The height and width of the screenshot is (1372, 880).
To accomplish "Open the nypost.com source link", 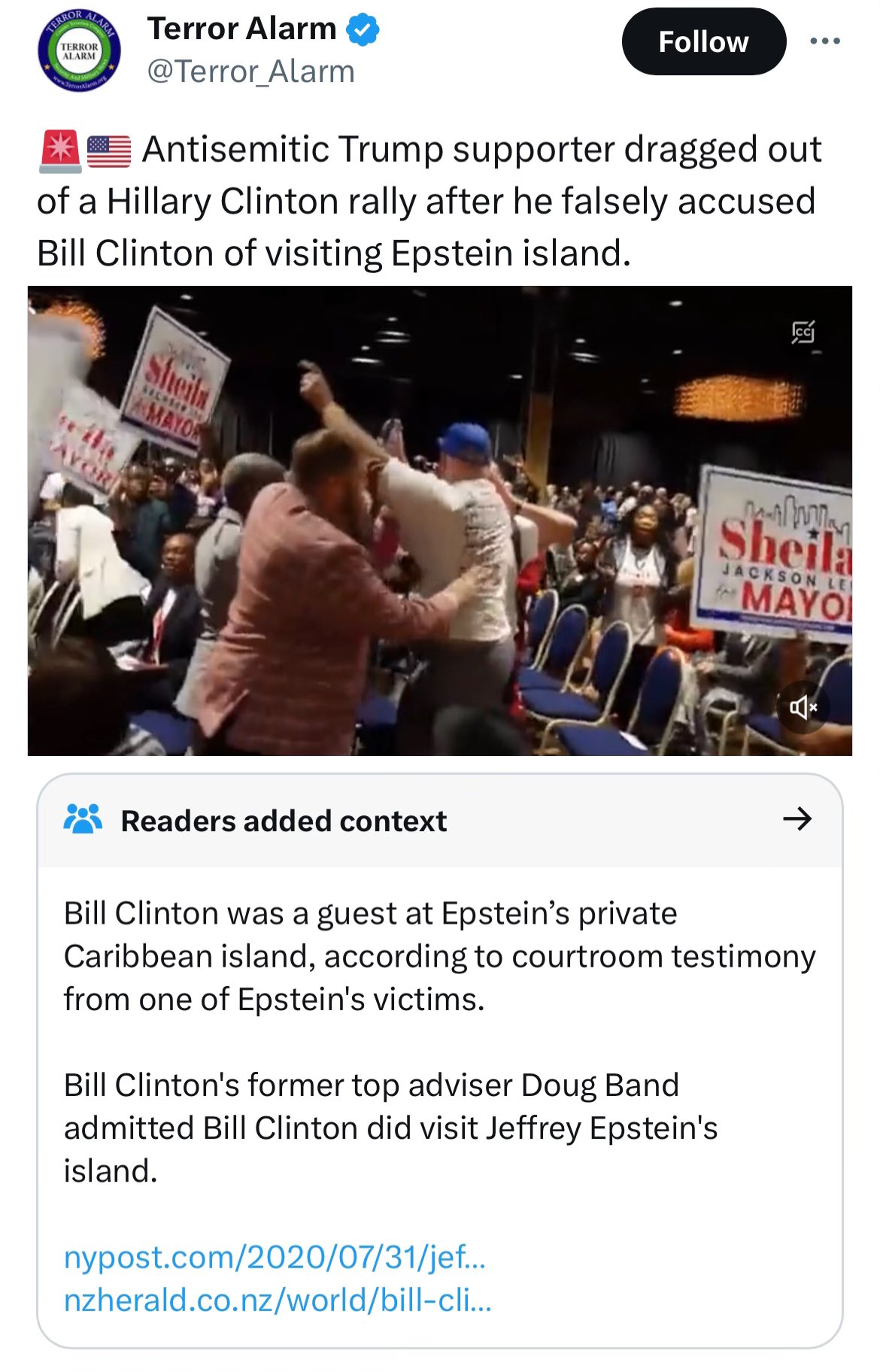I will click(x=275, y=1257).
